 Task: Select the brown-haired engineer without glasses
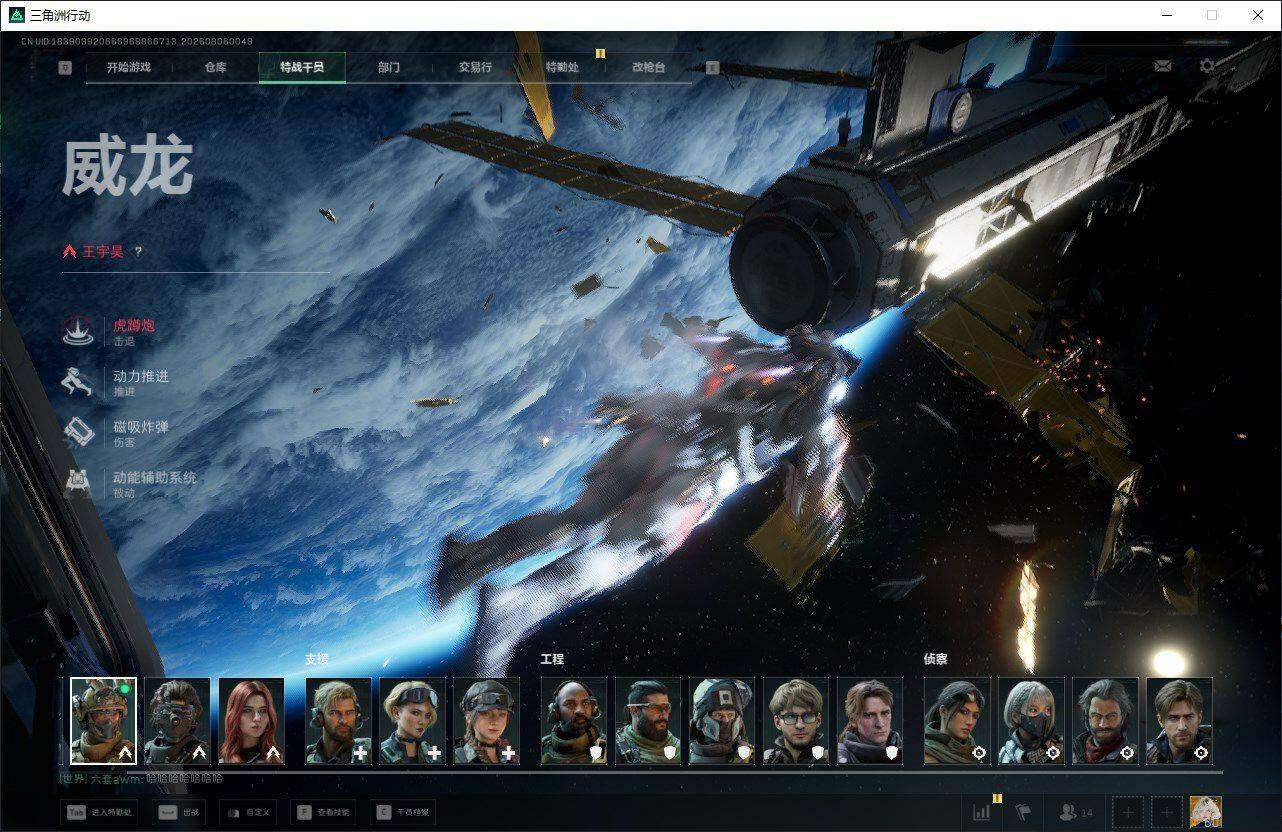870,721
